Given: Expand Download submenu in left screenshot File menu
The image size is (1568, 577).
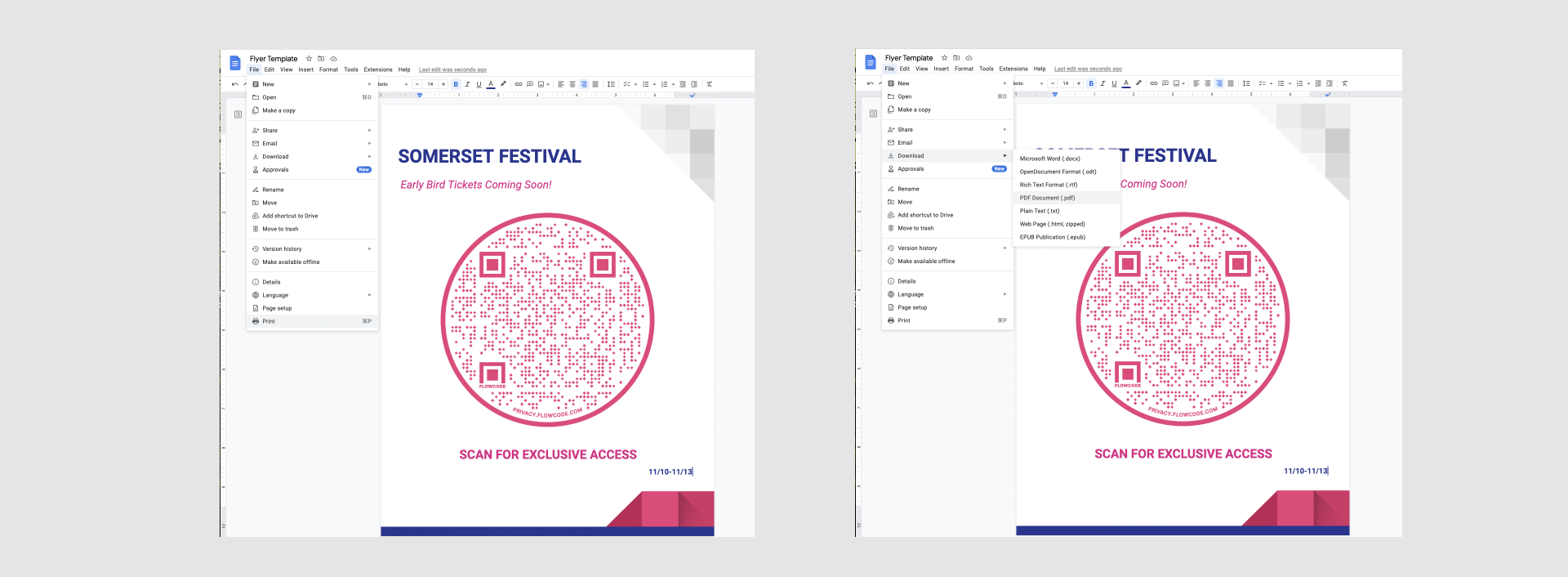Looking at the screenshot, I should click(x=312, y=156).
